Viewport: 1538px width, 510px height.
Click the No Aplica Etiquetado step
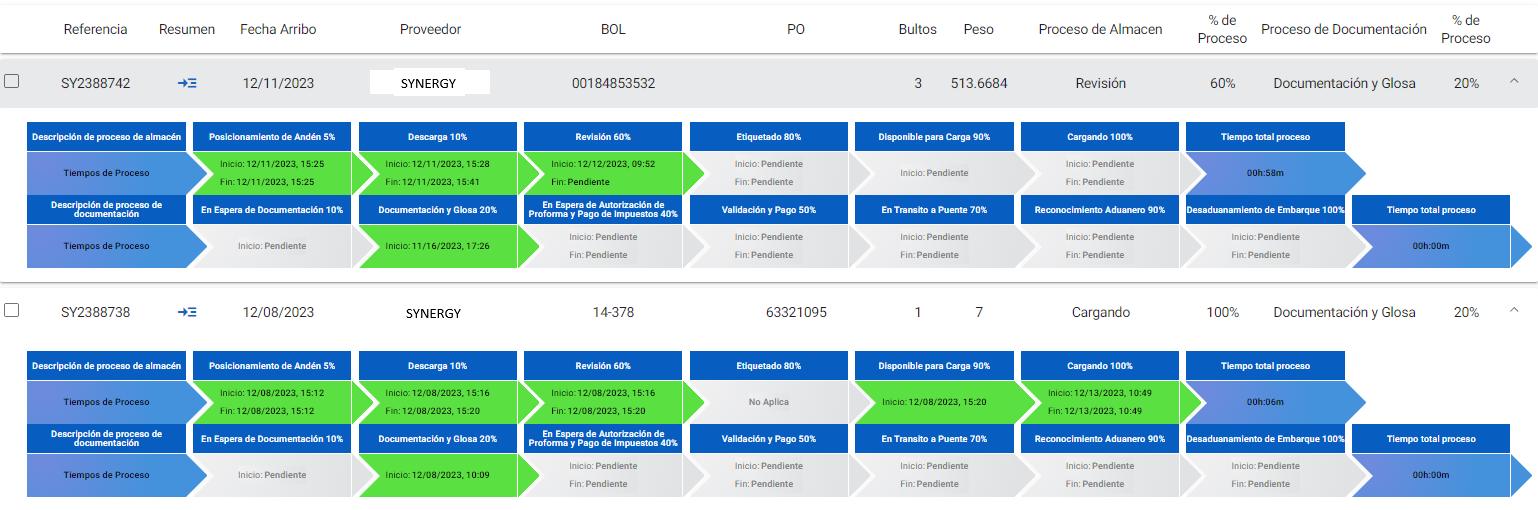tap(768, 402)
